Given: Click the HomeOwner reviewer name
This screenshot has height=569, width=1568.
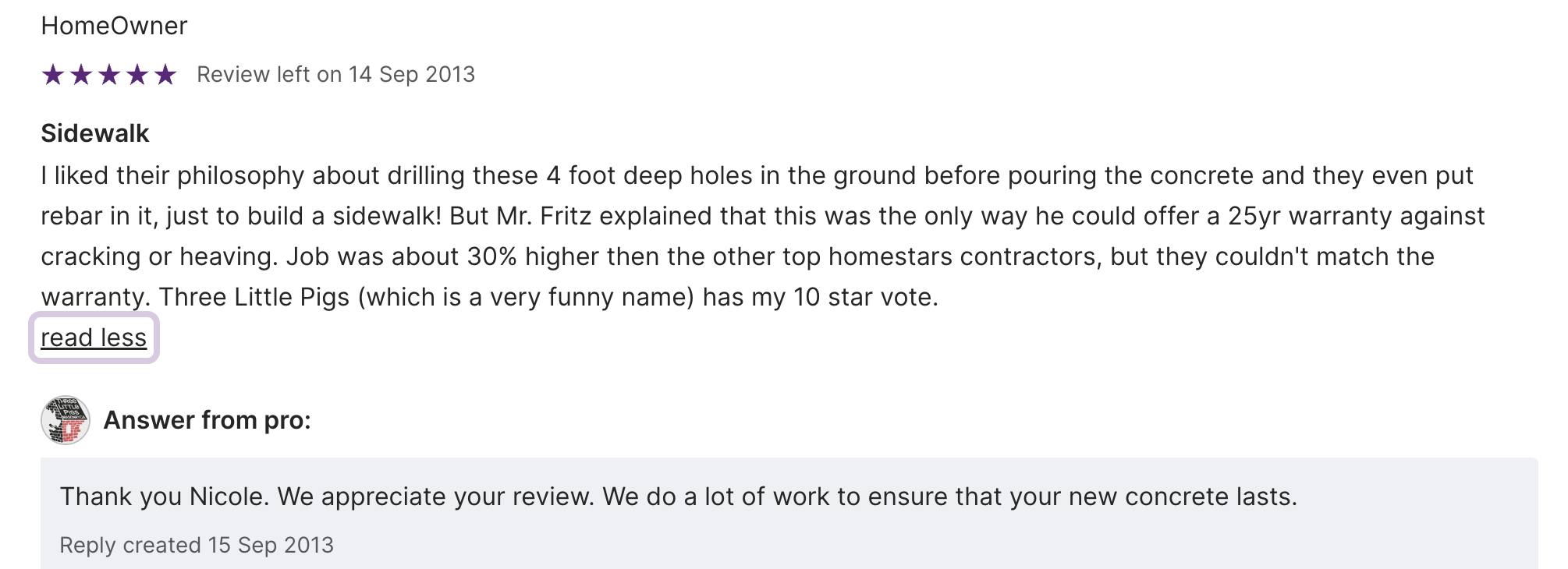Looking at the screenshot, I should (x=114, y=26).
